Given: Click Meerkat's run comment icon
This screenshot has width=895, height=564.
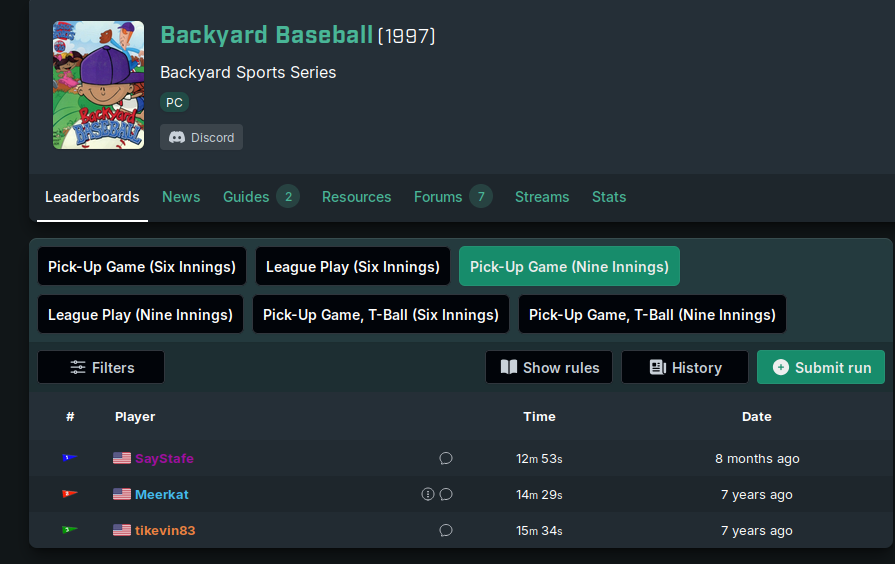Looking at the screenshot, I should pos(446,494).
